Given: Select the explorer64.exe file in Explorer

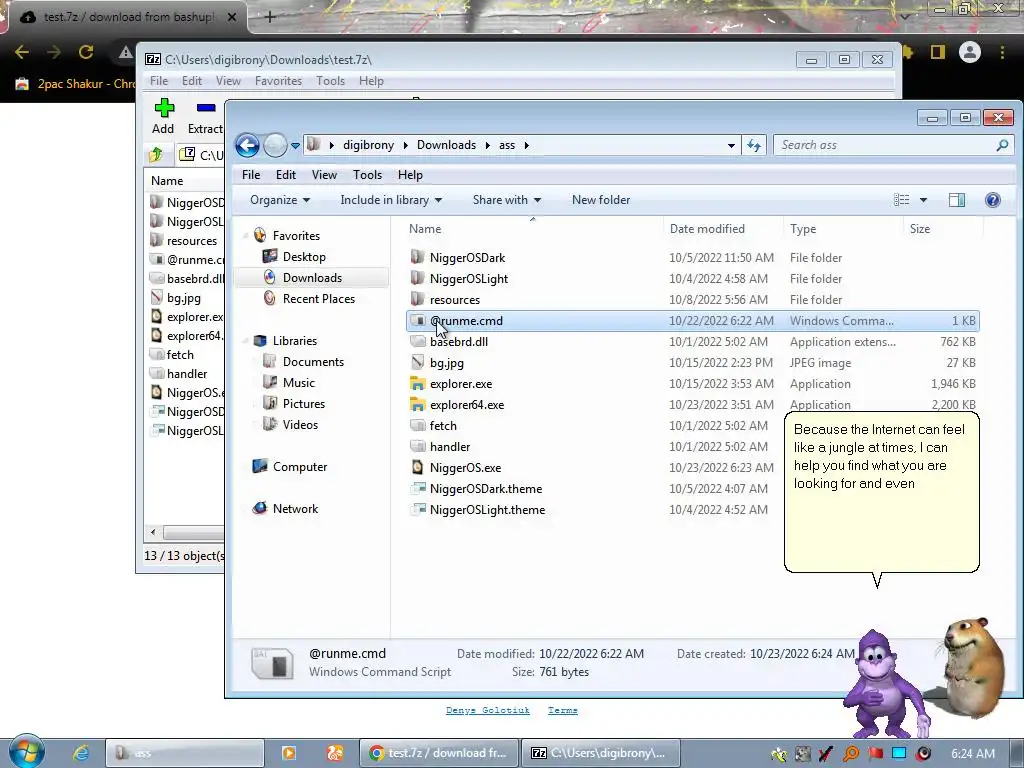Looking at the screenshot, I should (x=467, y=405).
